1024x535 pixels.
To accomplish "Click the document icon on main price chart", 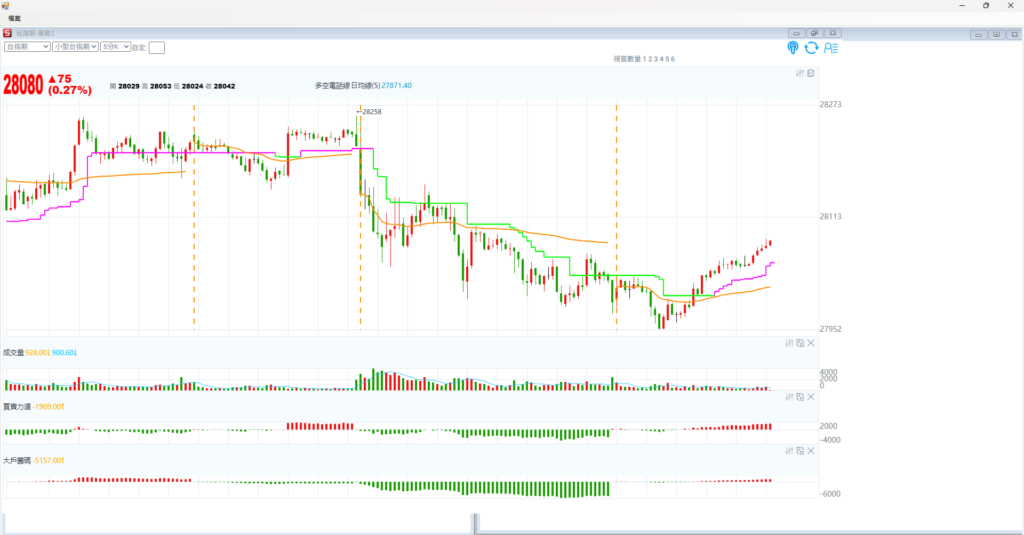I will [x=811, y=73].
